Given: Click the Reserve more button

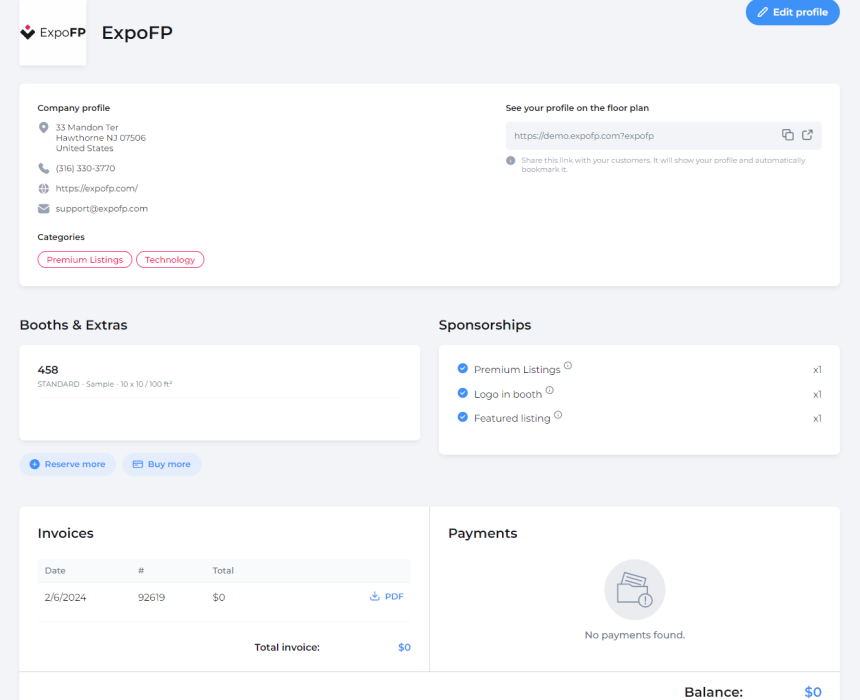Looking at the screenshot, I should tap(67, 464).
